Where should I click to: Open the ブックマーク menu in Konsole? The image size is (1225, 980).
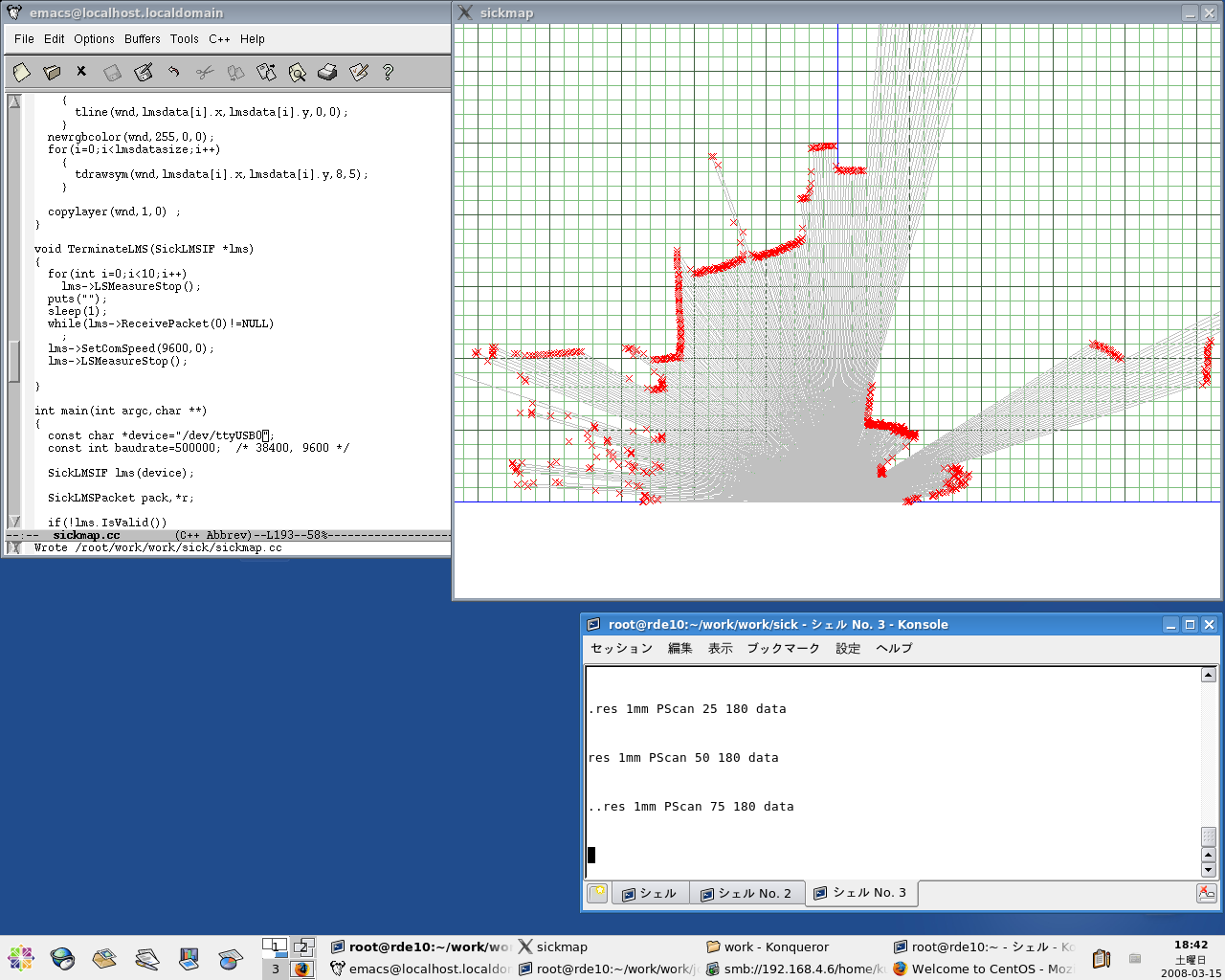pyautogui.click(x=783, y=648)
